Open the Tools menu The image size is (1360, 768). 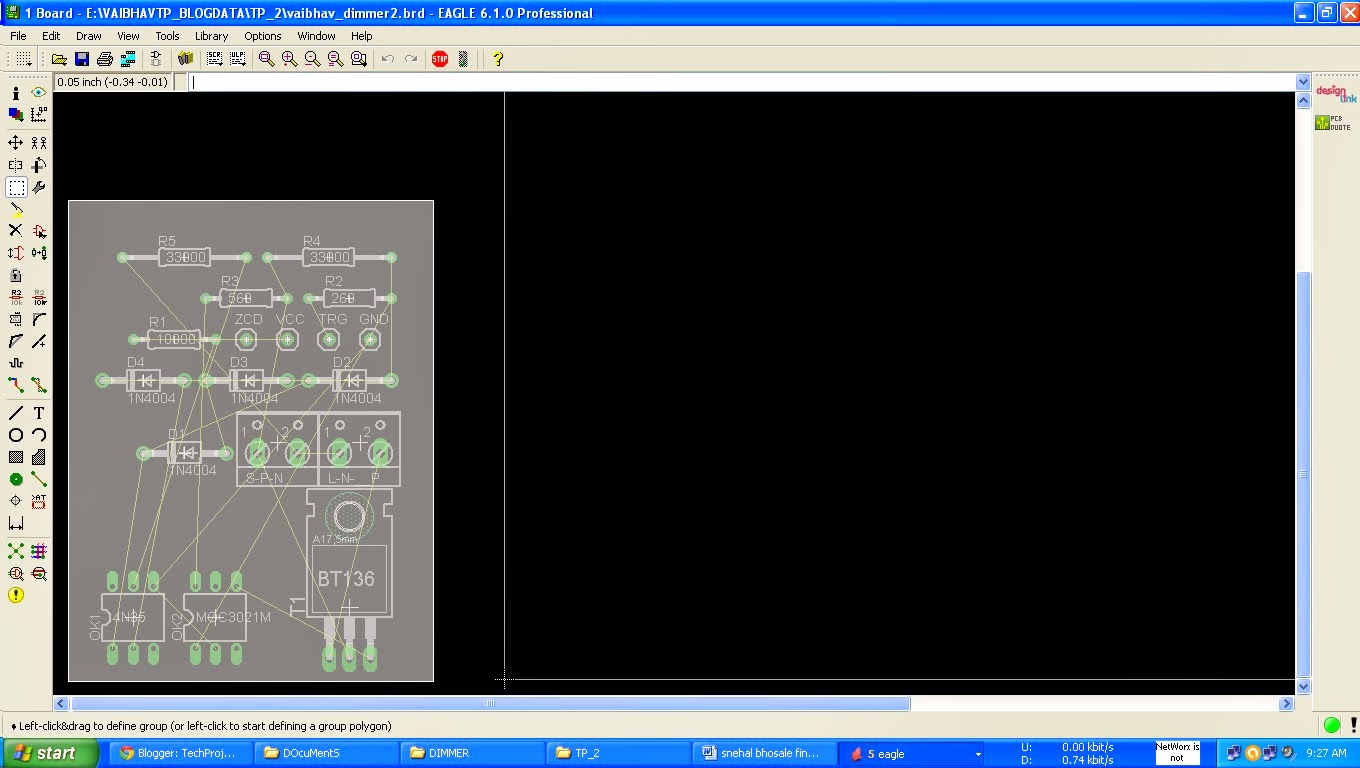click(167, 36)
